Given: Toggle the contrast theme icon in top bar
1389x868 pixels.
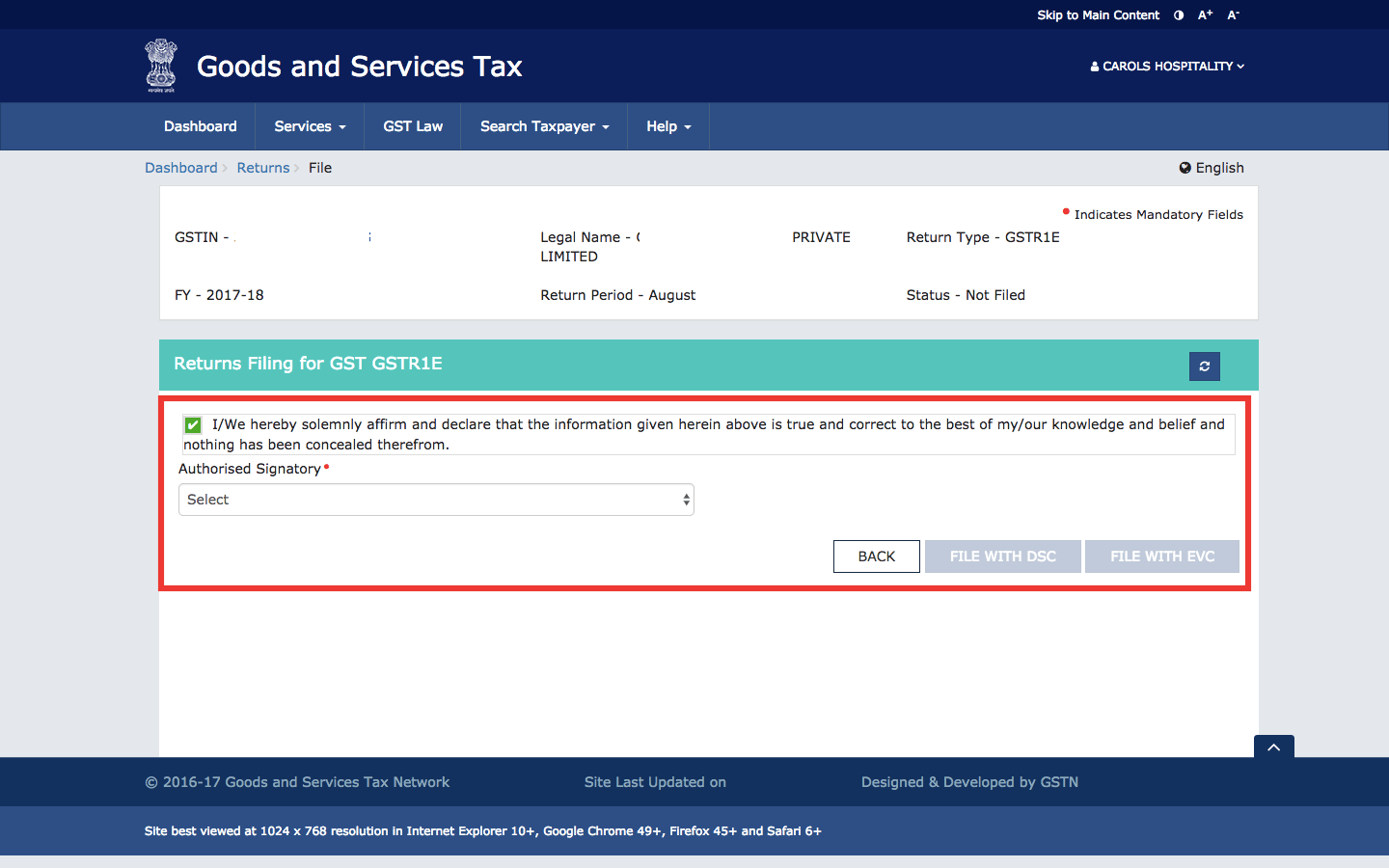Looking at the screenshot, I should tap(1178, 14).
